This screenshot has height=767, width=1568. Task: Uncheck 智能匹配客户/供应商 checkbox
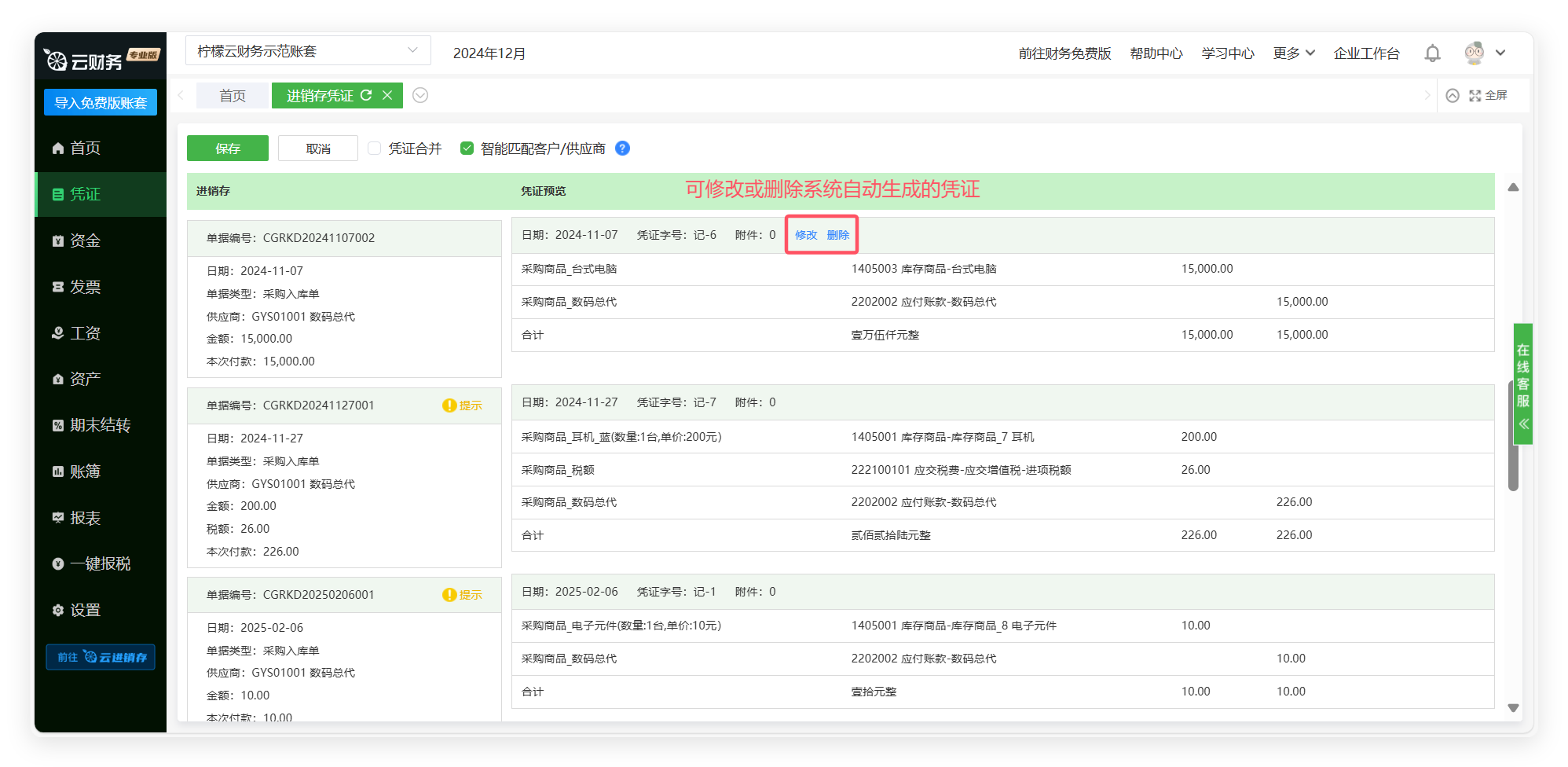(467, 149)
